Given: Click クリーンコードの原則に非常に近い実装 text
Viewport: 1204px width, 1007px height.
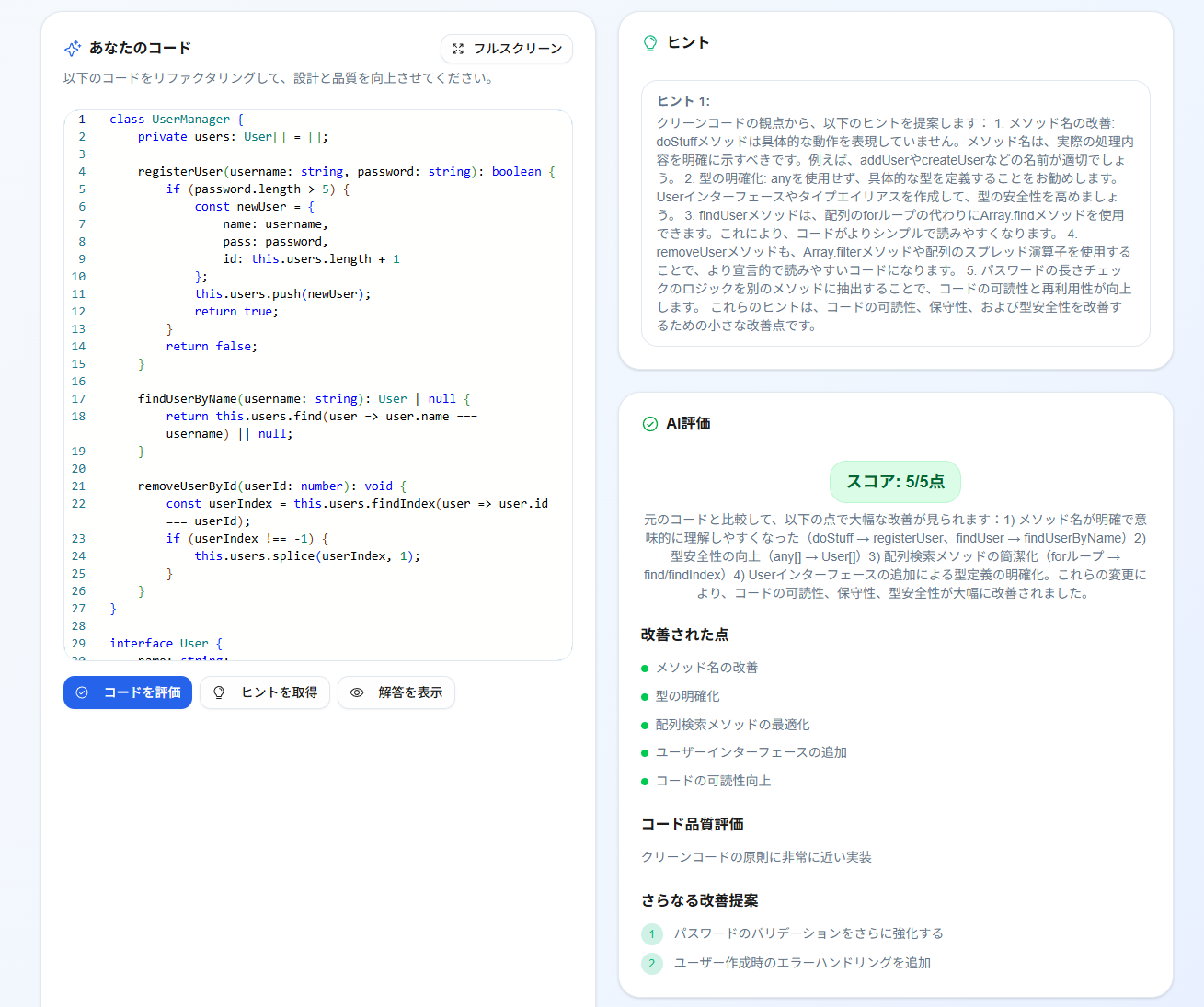Looking at the screenshot, I should (x=756, y=857).
